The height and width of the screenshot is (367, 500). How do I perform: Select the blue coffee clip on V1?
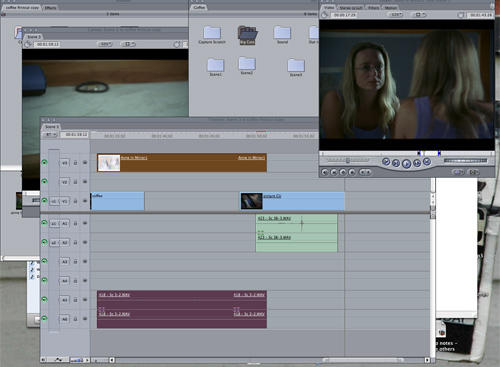click(x=117, y=201)
